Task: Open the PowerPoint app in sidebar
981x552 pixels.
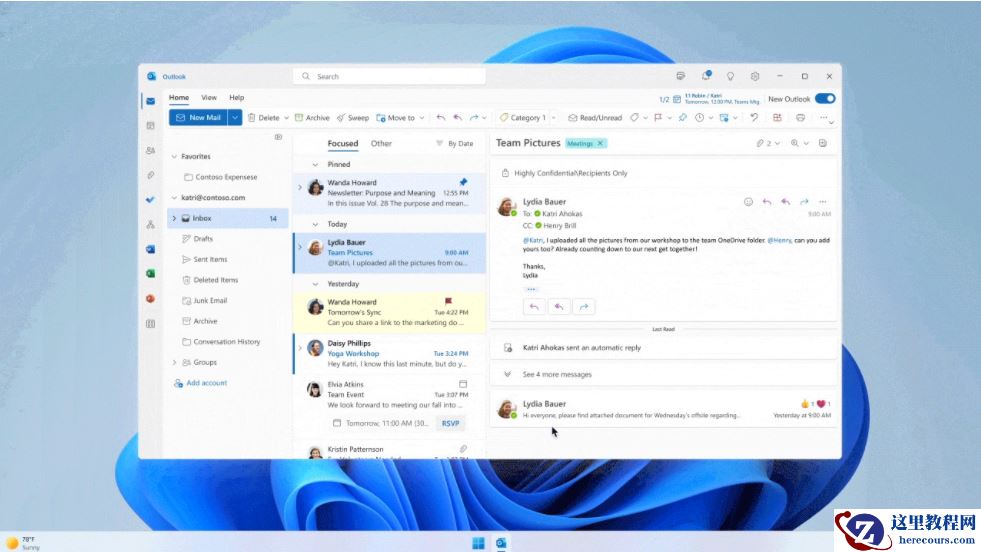Action: [x=151, y=299]
